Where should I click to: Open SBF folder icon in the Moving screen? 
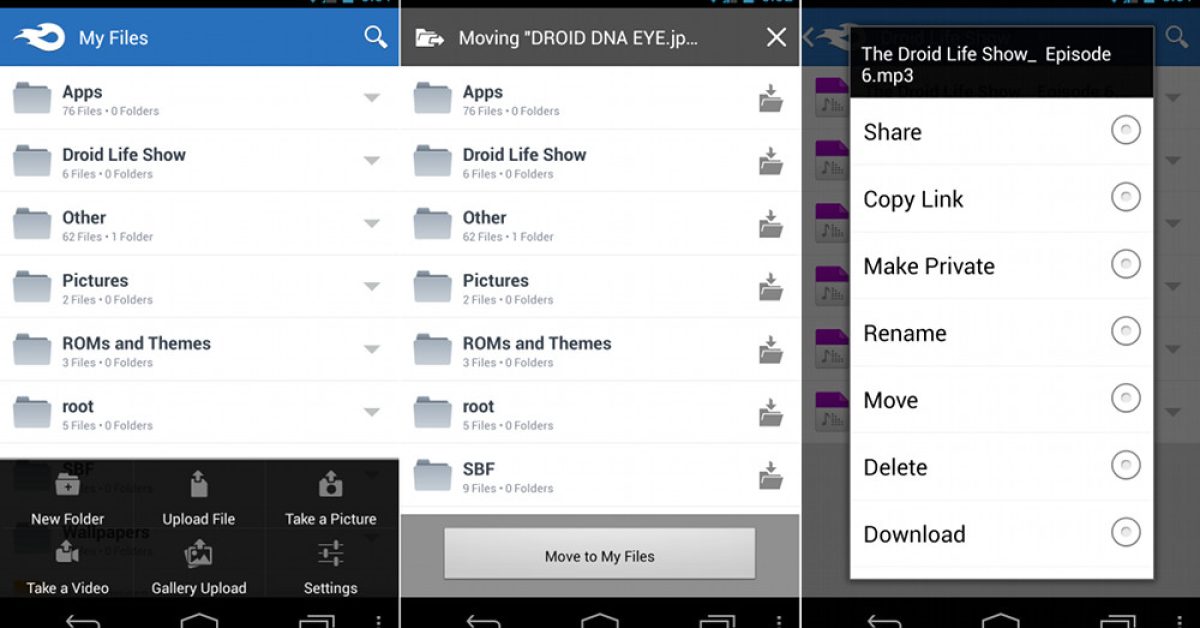[x=433, y=475]
